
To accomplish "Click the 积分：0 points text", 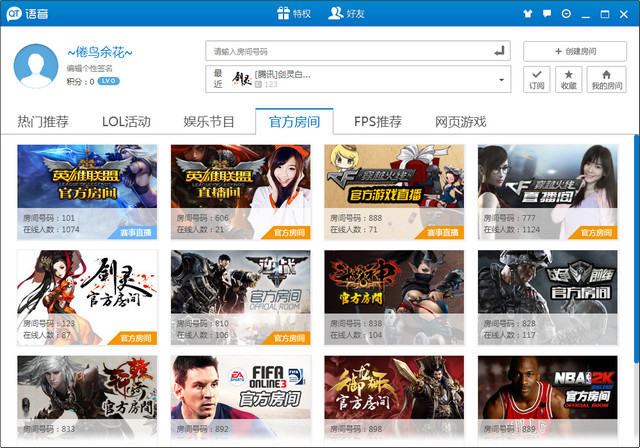I will pyautogui.click(x=80, y=82).
